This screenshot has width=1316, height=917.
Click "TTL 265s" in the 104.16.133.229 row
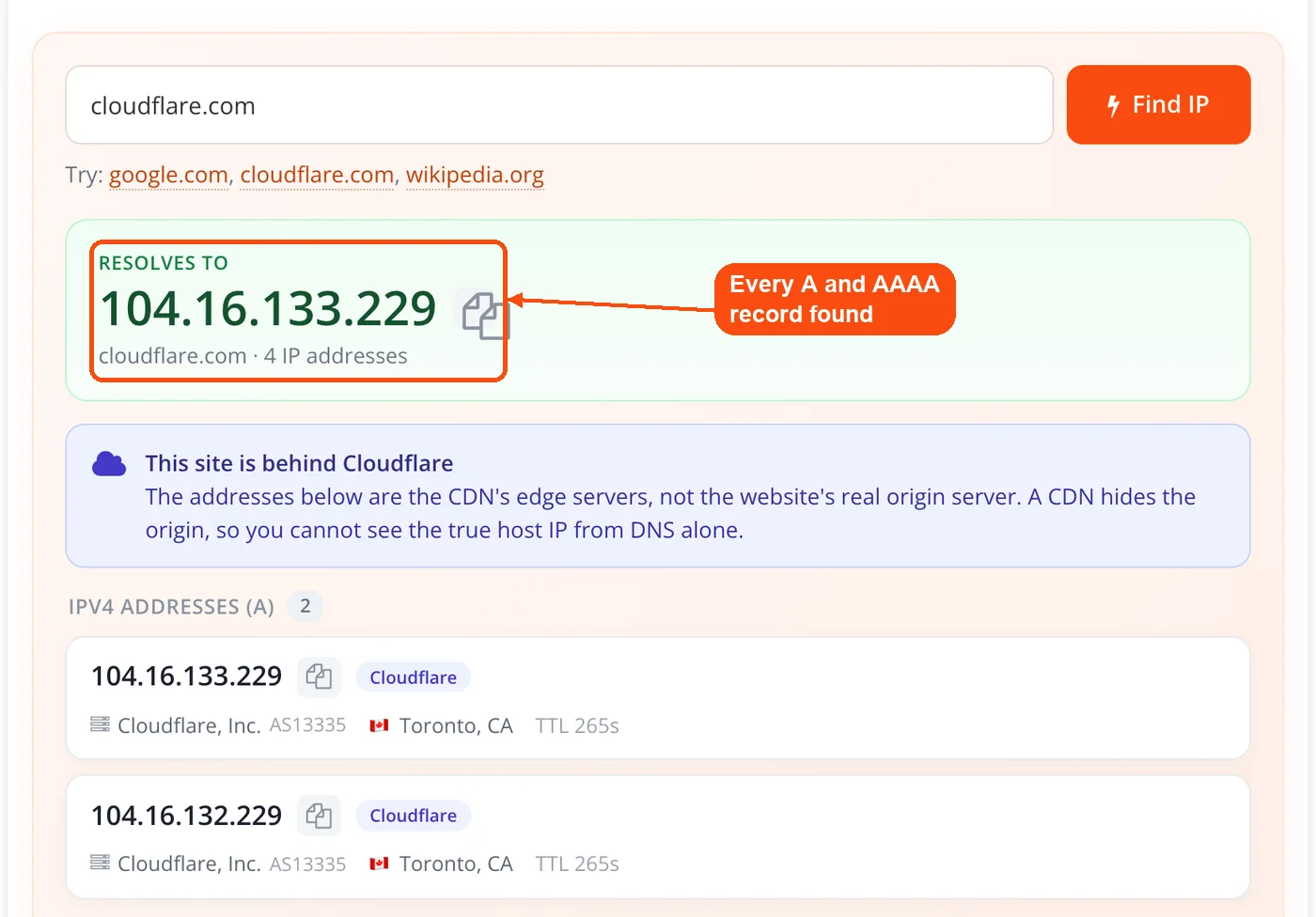tap(577, 725)
